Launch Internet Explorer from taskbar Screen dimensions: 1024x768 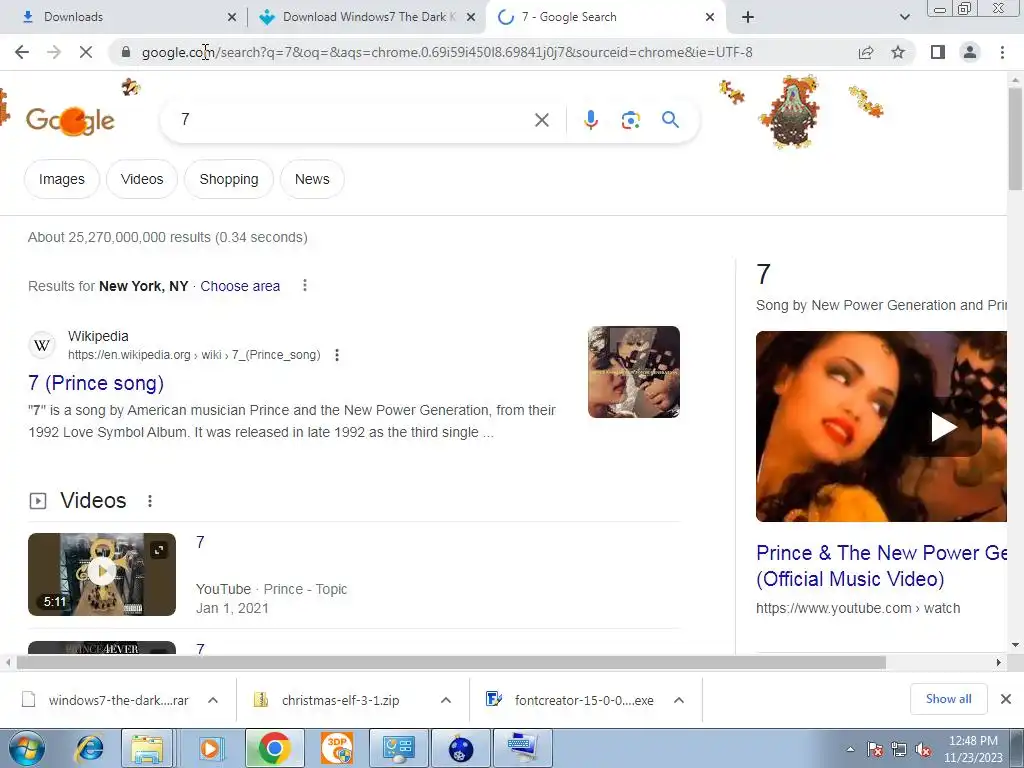coord(89,748)
